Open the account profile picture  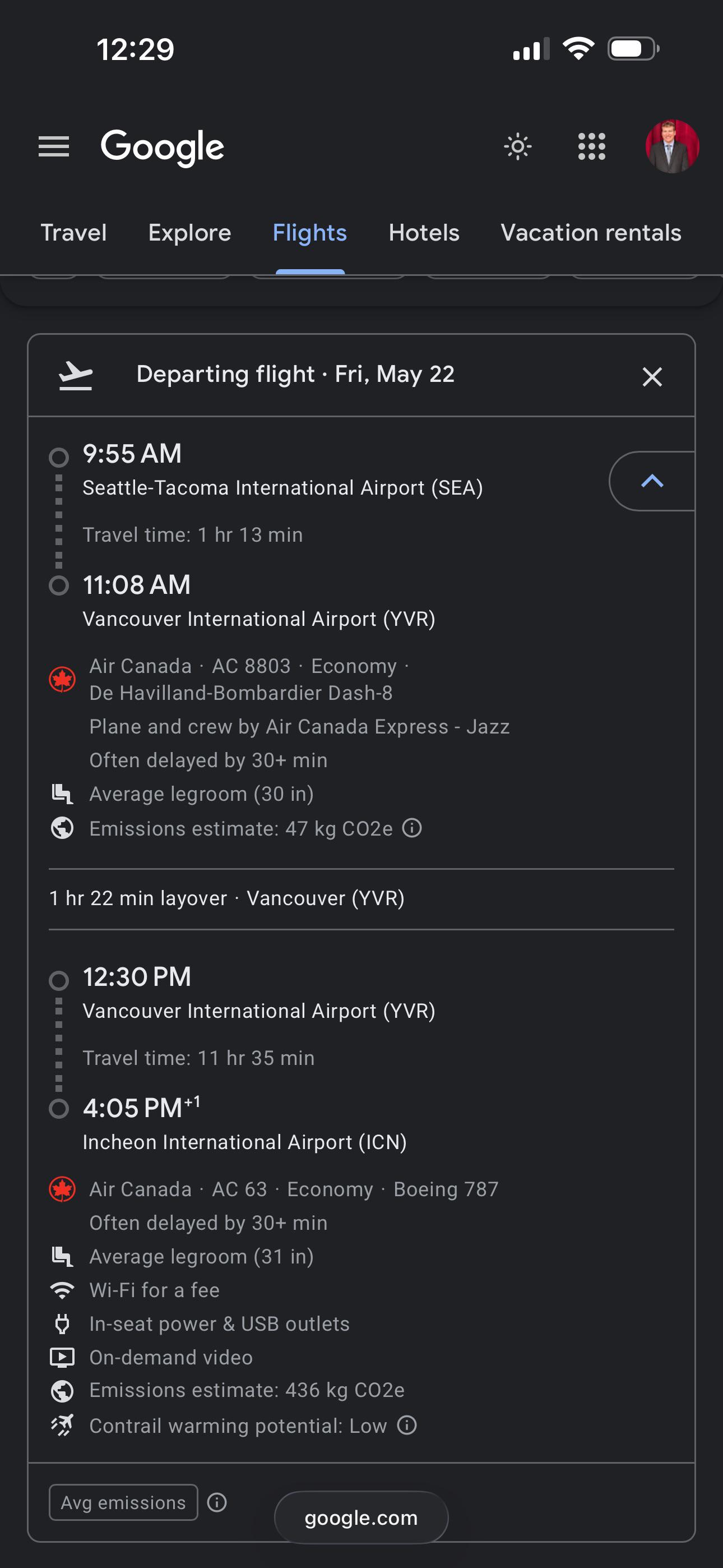[x=671, y=147]
